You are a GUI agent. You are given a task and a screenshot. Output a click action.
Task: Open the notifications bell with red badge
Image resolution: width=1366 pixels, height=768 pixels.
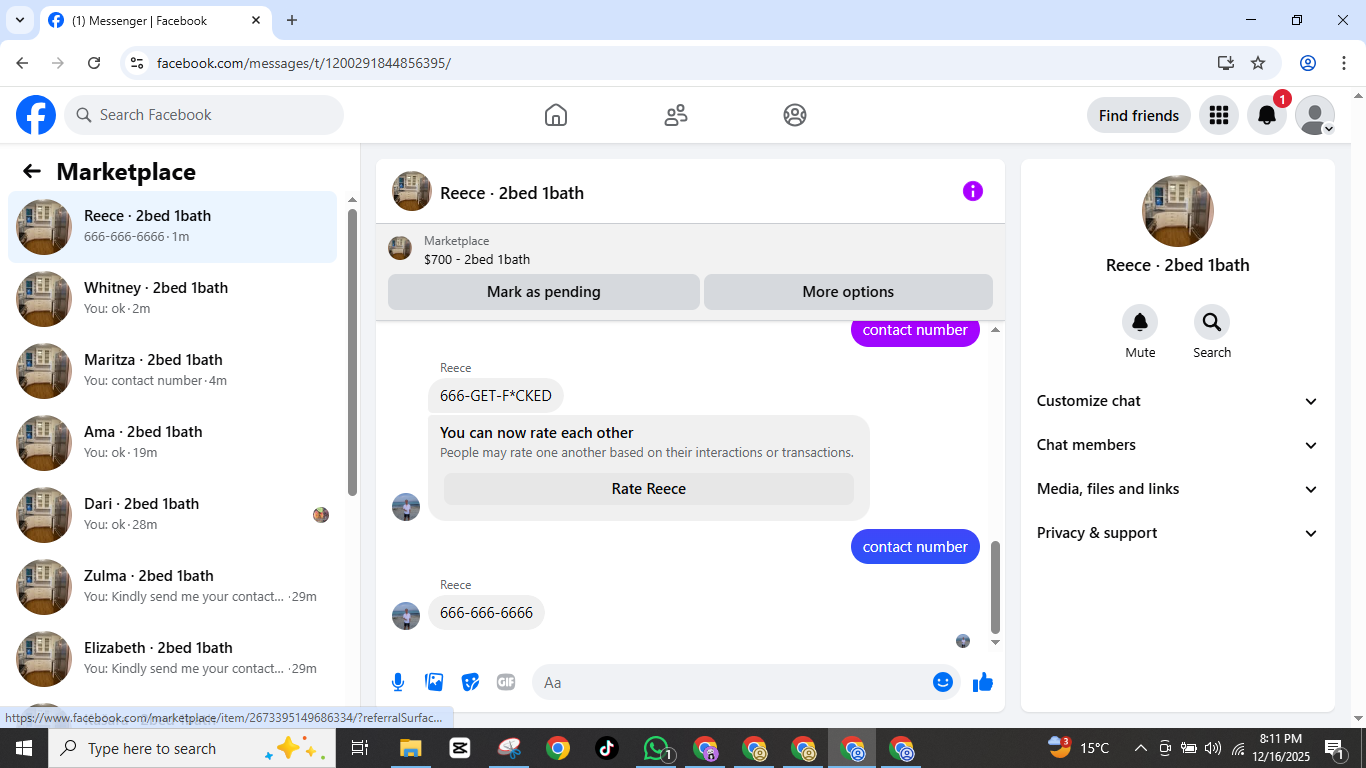(1267, 115)
